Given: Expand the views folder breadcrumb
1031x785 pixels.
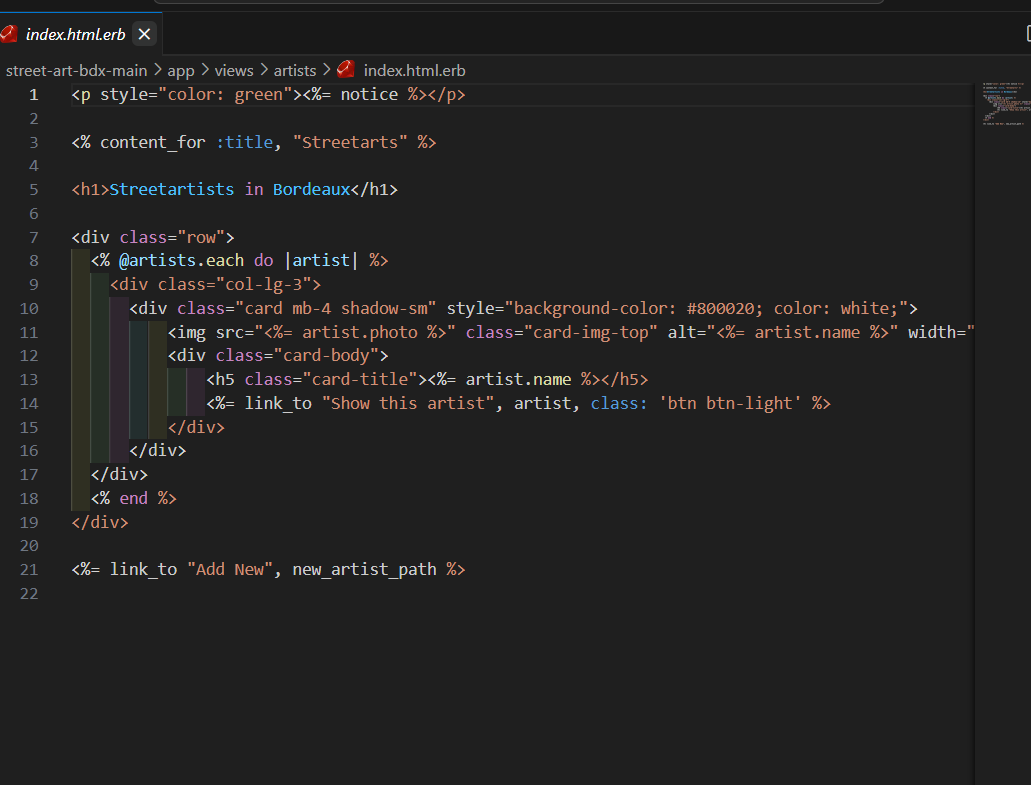Looking at the screenshot, I should pyautogui.click(x=234, y=70).
